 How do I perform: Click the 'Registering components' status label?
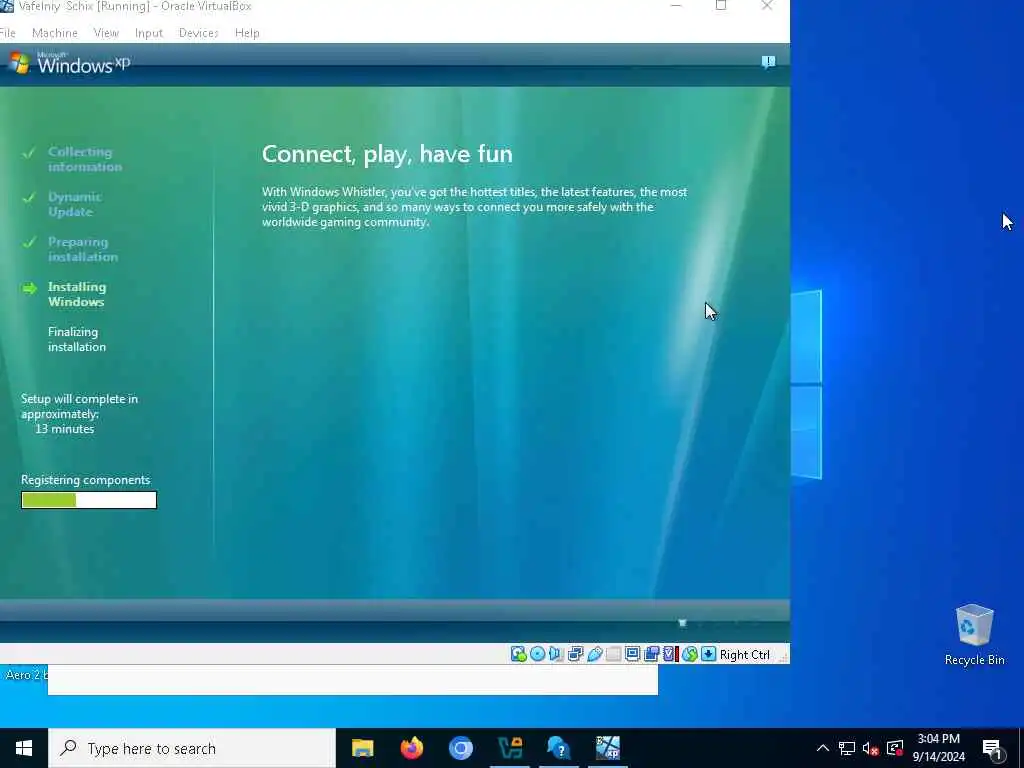pos(86,480)
